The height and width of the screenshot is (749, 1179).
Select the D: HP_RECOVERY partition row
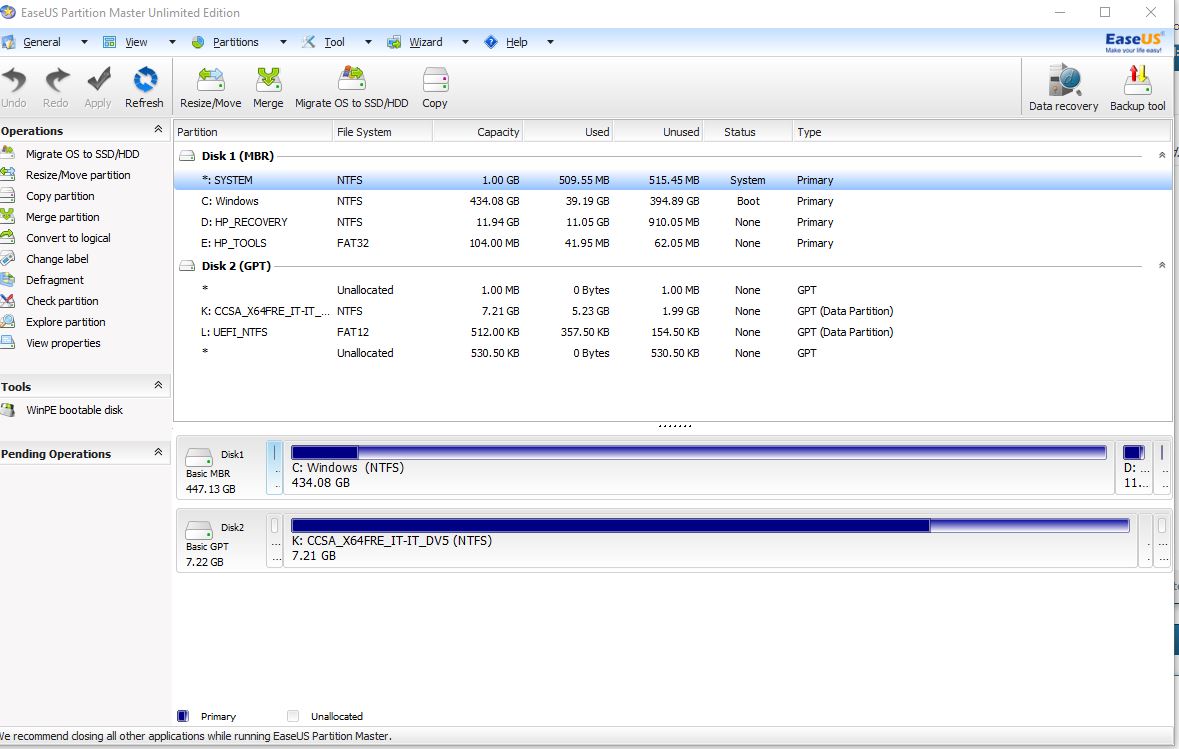tap(672, 222)
